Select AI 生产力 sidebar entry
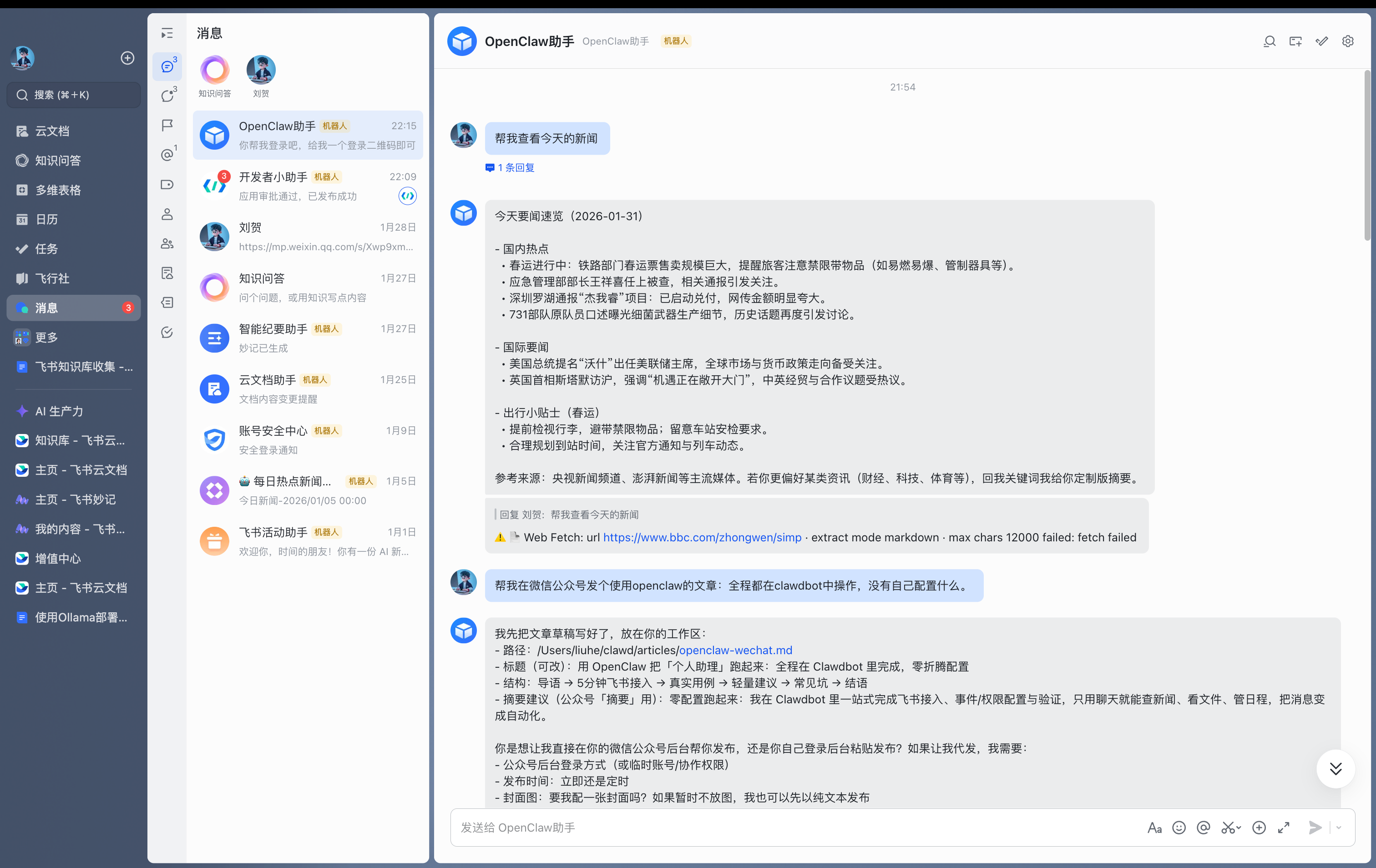1376x868 pixels. tap(73, 411)
